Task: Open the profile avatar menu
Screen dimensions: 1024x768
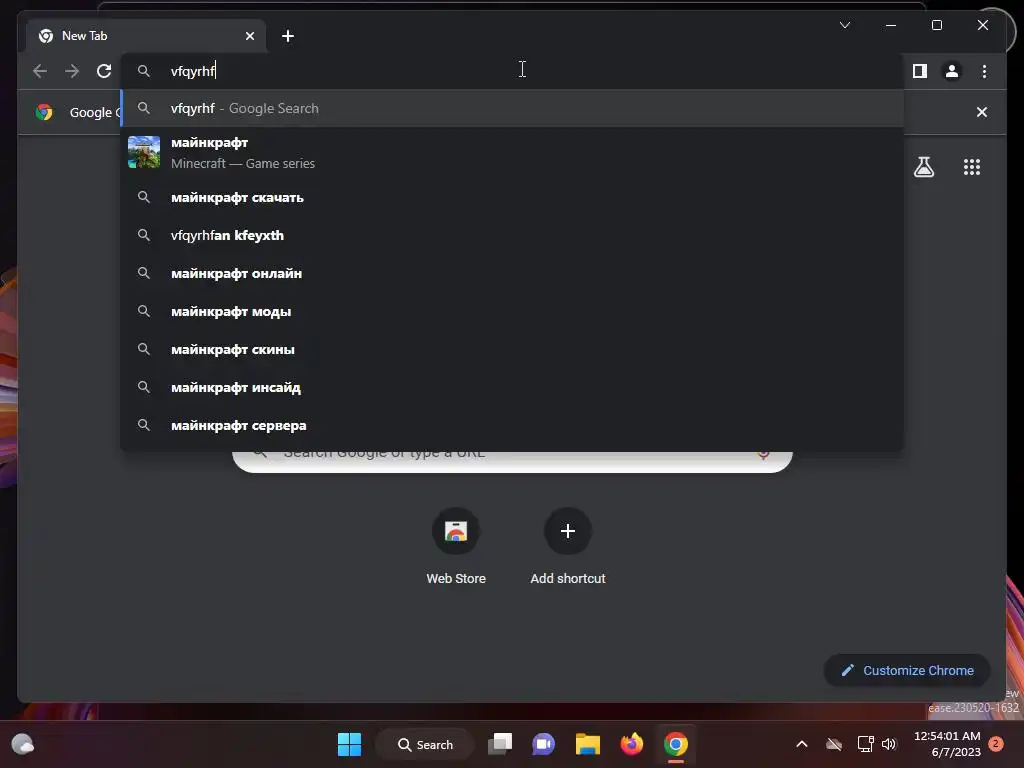Action: [x=952, y=71]
